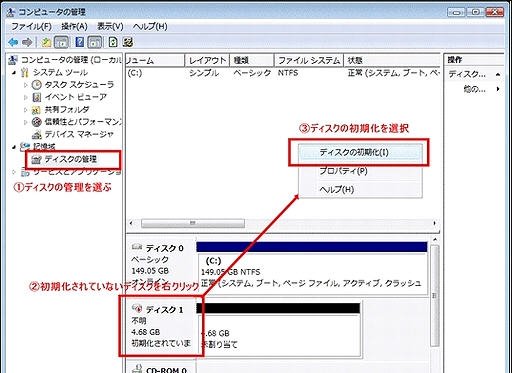Collapse the システム ツール tree node
The height and width of the screenshot is (373, 512).
(x=14, y=72)
